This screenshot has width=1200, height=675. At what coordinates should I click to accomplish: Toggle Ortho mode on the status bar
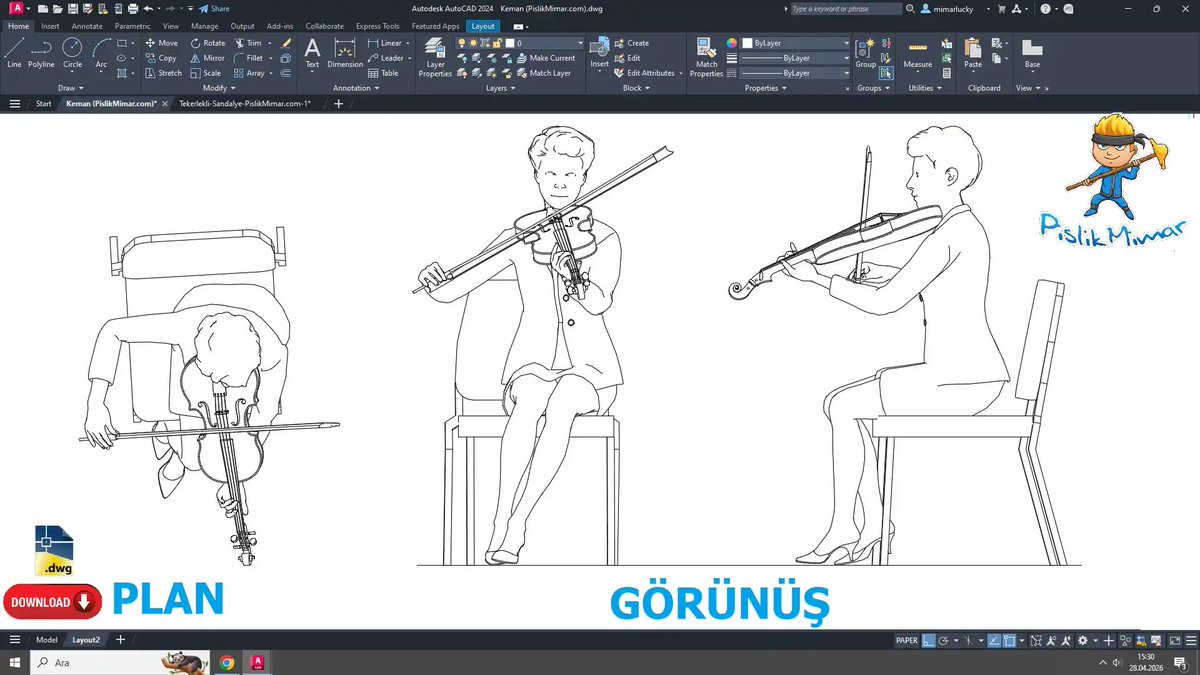pos(928,640)
